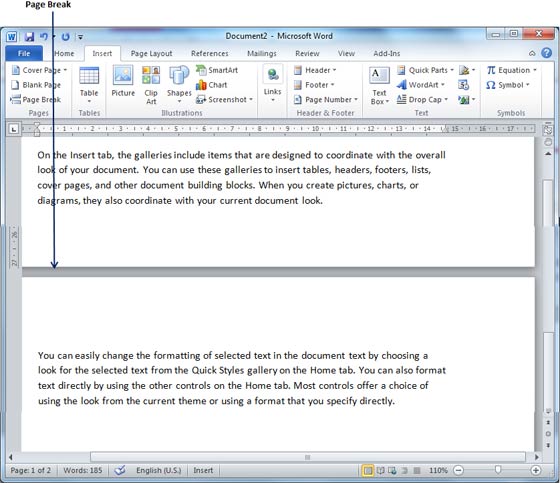Viewport: 560px width, 483px height.
Task: Toggle the Print Layout view button
Action: pyautogui.click(x=367, y=470)
